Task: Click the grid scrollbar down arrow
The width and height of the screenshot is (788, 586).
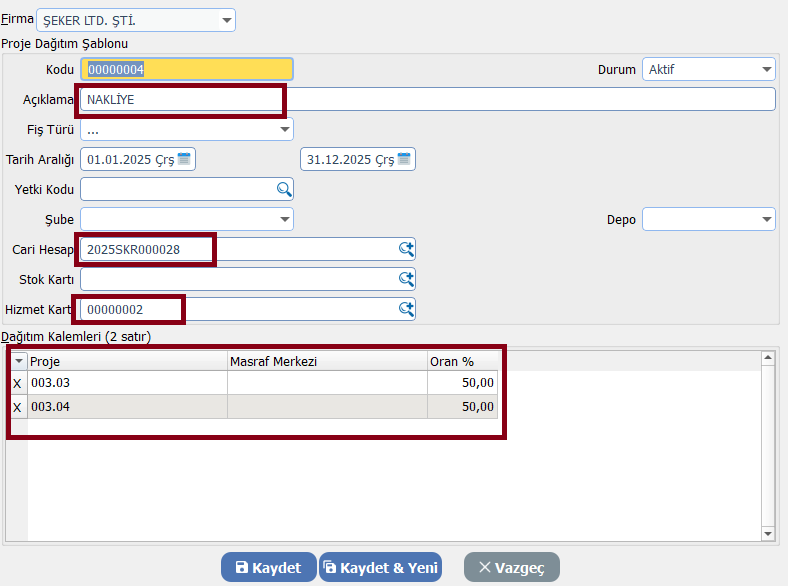Action: [768, 535]
